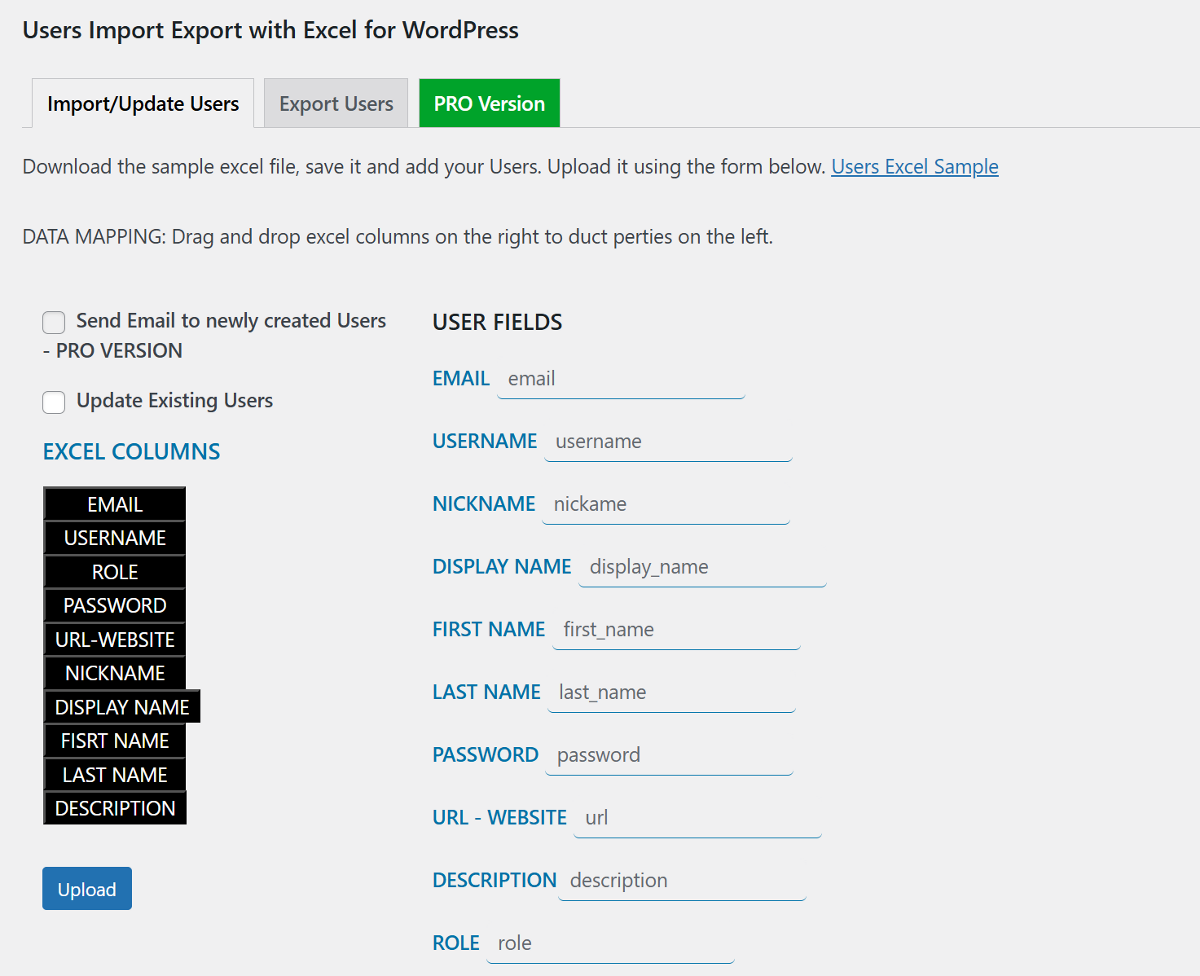
Task: Click the ROLE mapping input field
Action: tap(610, 943)
